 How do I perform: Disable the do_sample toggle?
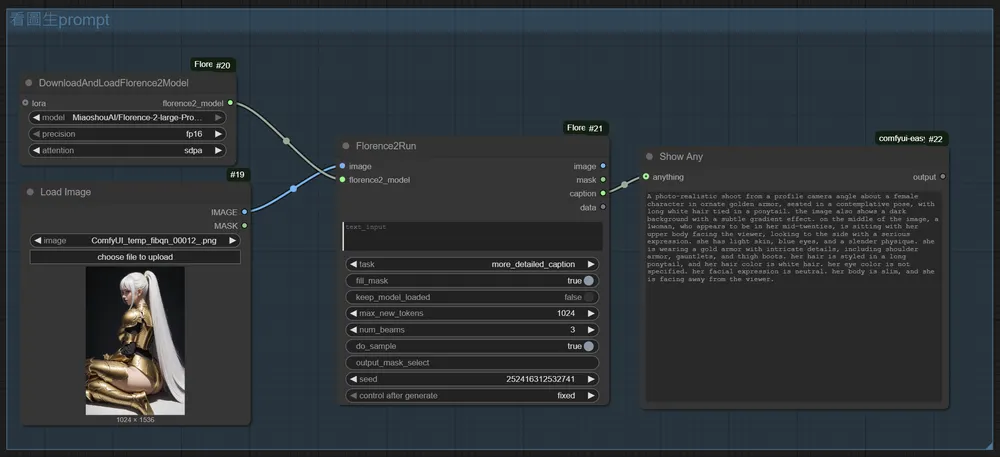point(589,346)
